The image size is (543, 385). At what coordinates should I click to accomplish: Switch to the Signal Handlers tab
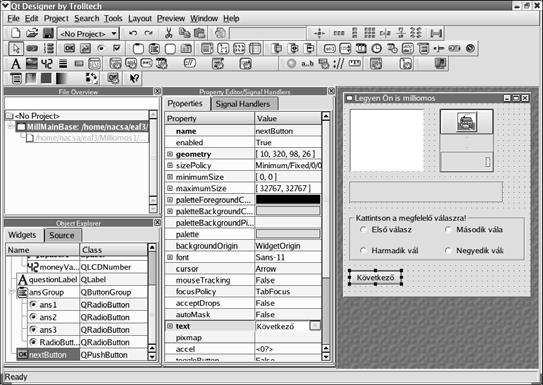point(242,104)
